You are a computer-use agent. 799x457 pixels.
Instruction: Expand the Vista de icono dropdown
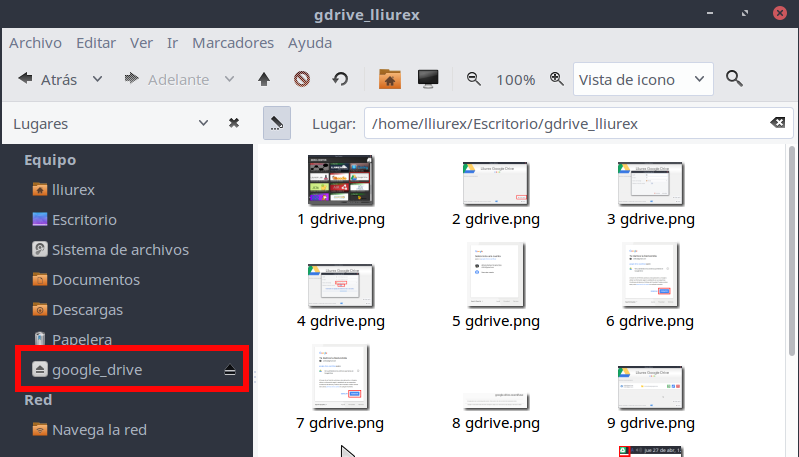click(x=644, y=79)
